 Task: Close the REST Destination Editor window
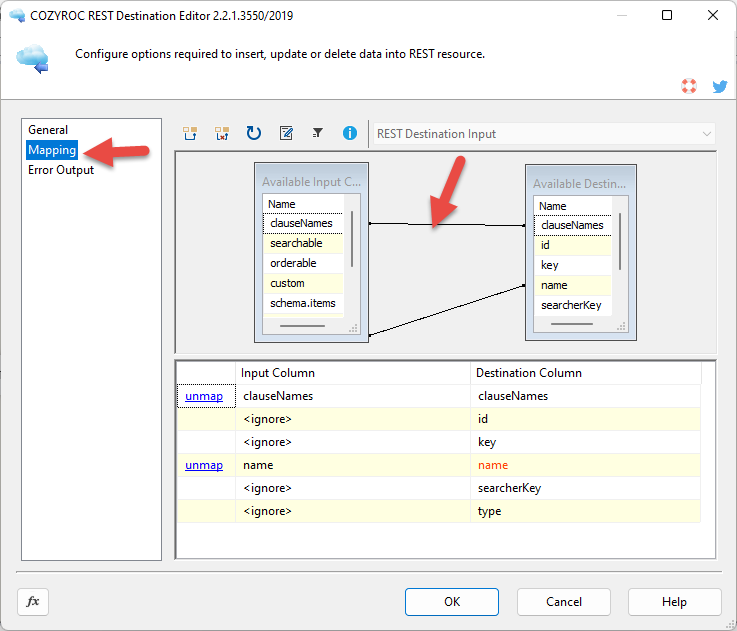[x=713, y=16]
